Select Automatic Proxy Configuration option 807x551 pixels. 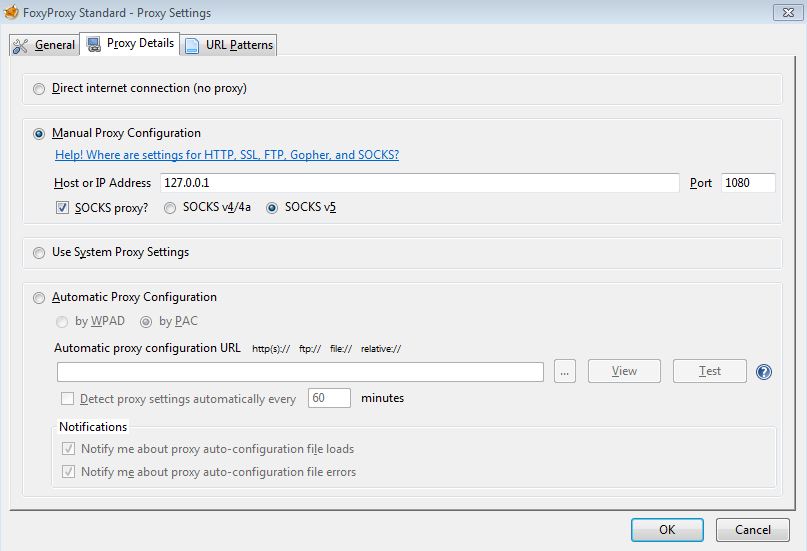(x=40, y=298)
